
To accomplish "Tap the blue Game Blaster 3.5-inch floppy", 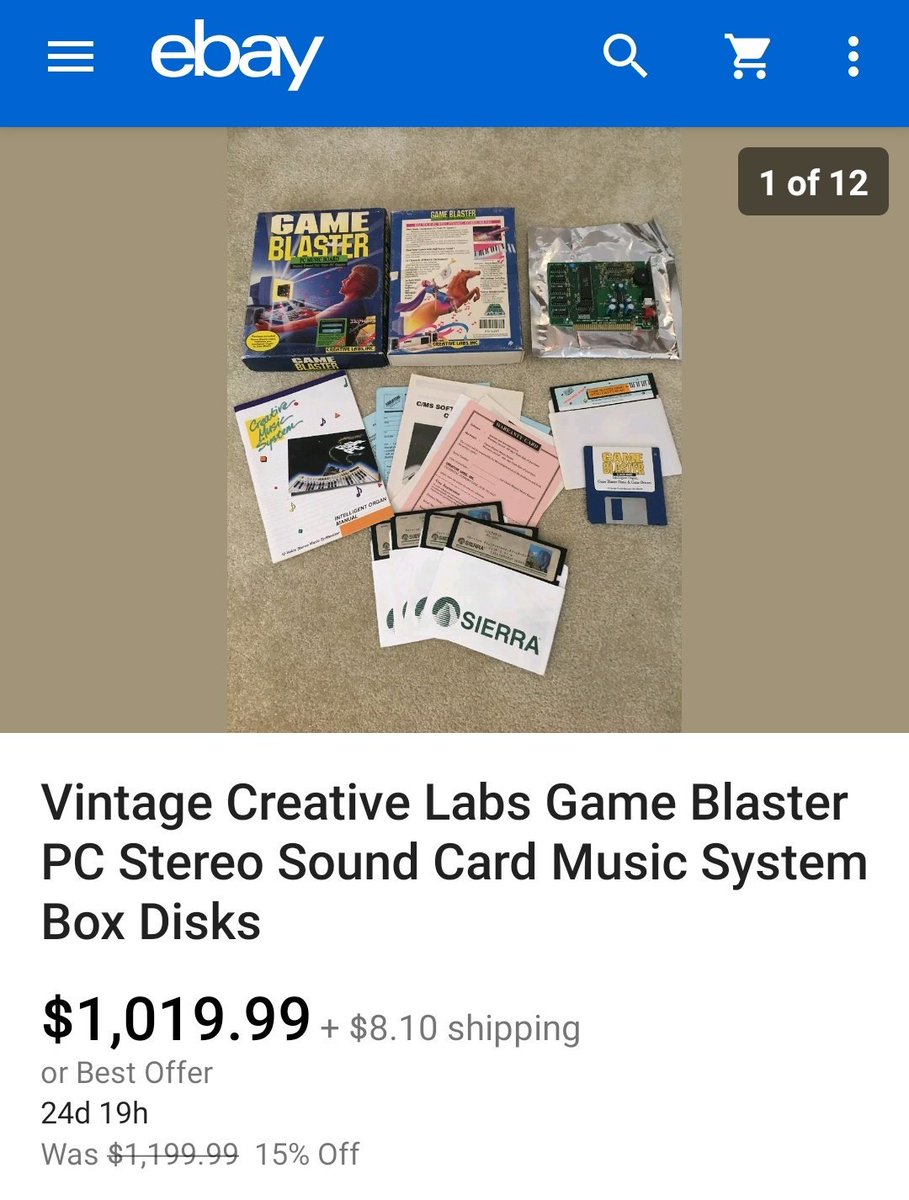I will pyautogui.click(x=625, y=484).
